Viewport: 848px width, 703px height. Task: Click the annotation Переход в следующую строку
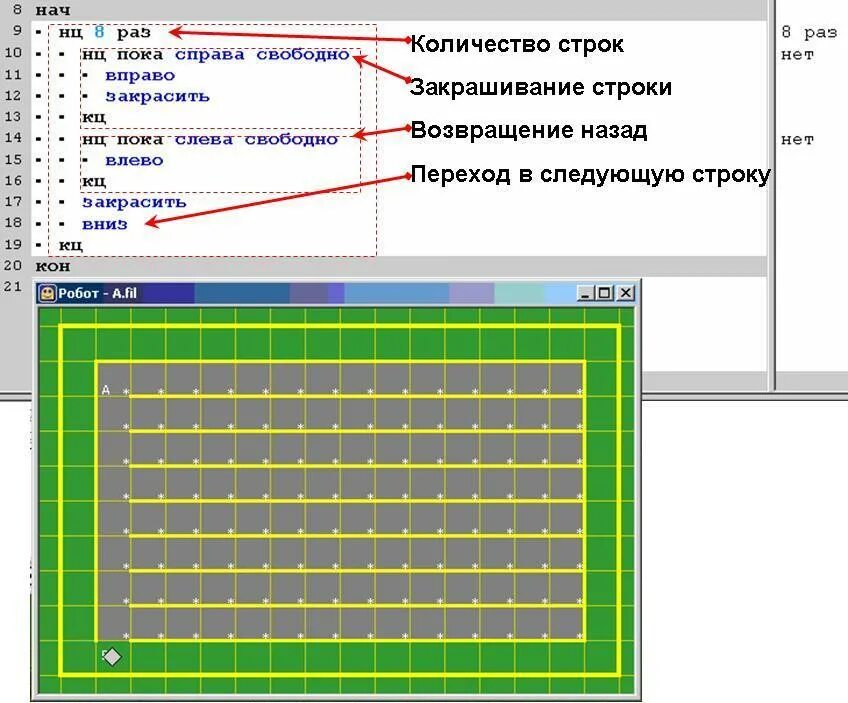590,176
